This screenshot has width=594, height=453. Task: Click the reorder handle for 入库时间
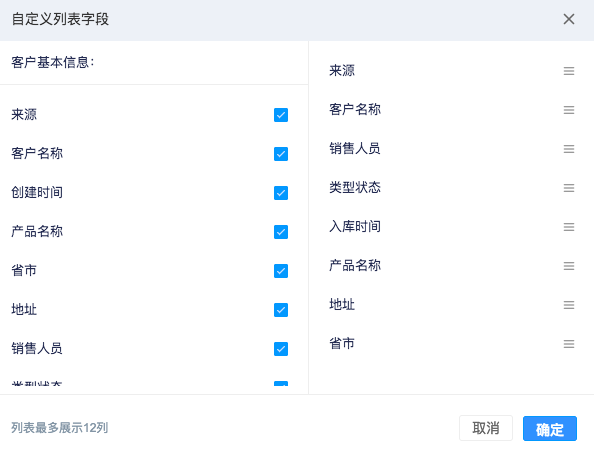pyautogui.click(x=569, y=227)
